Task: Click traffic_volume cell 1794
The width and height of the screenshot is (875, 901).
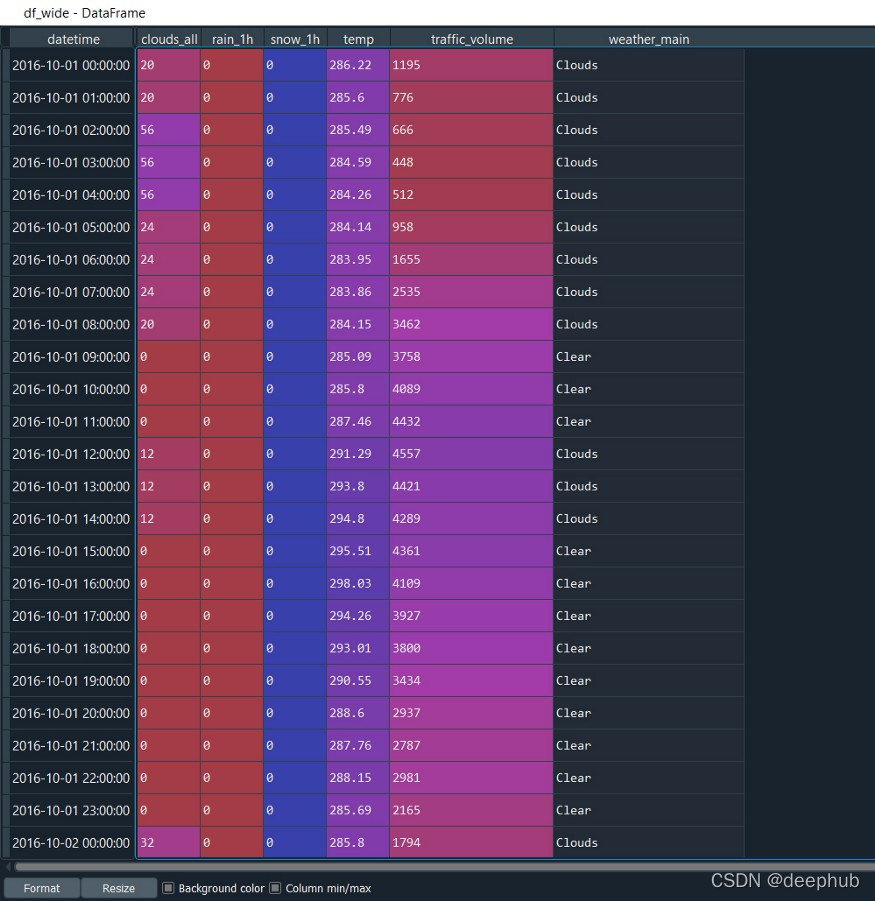Action: [x=471, y=843]
